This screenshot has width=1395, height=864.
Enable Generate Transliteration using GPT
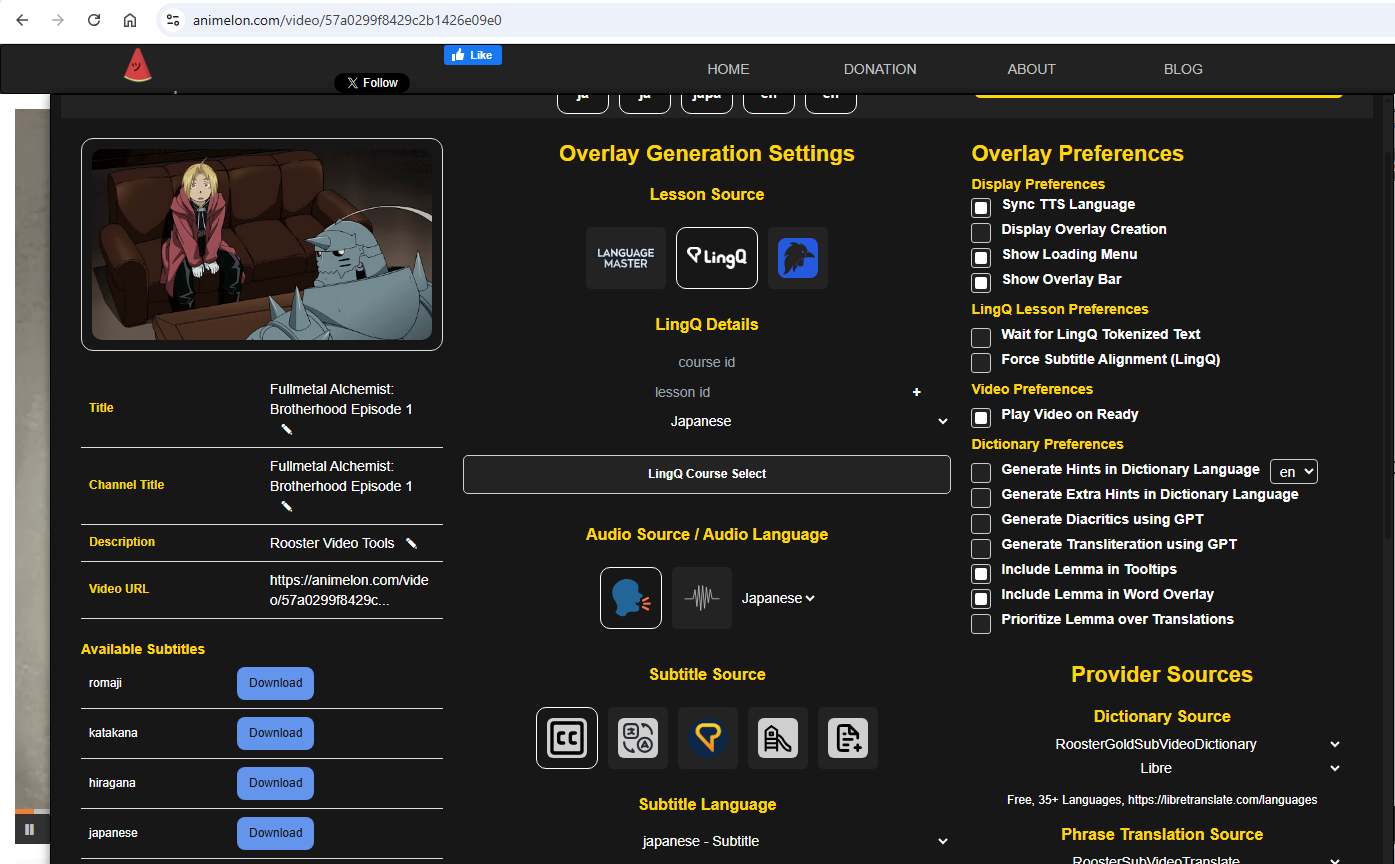pos(981,547)
